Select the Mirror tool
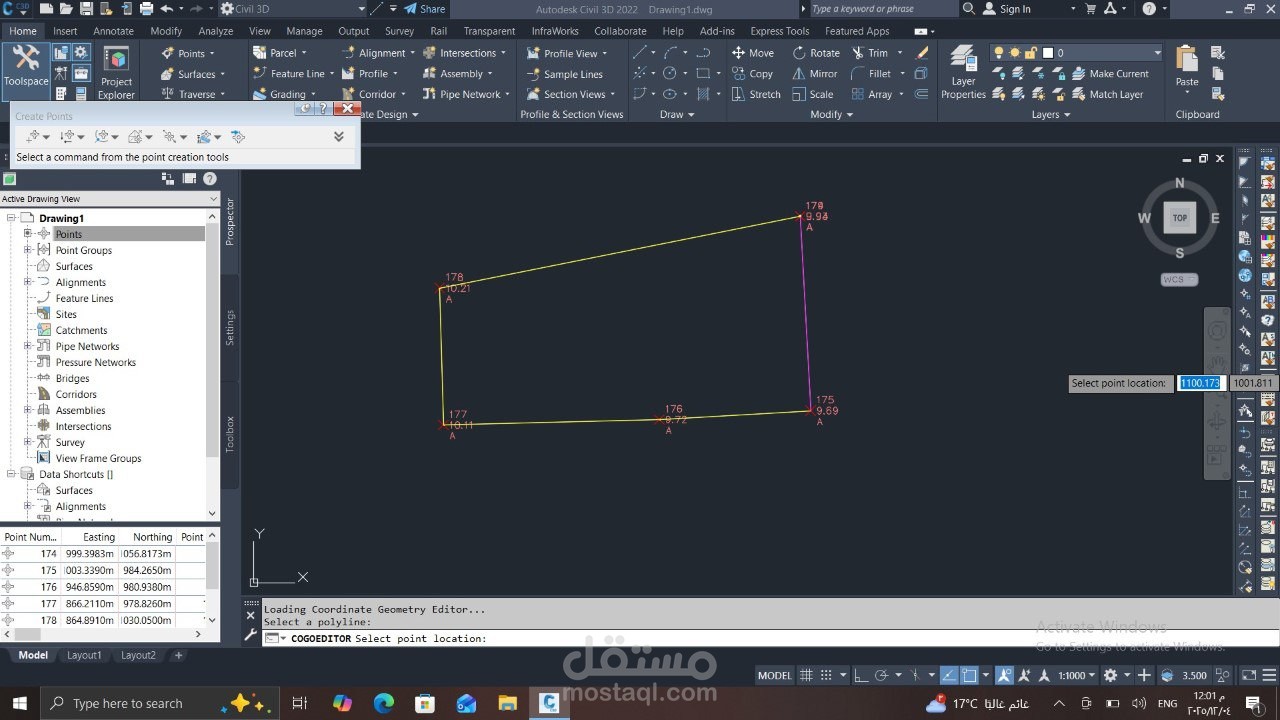This screenshot has width=1280, height=720. pyautogui.click(x=815, y=74)
